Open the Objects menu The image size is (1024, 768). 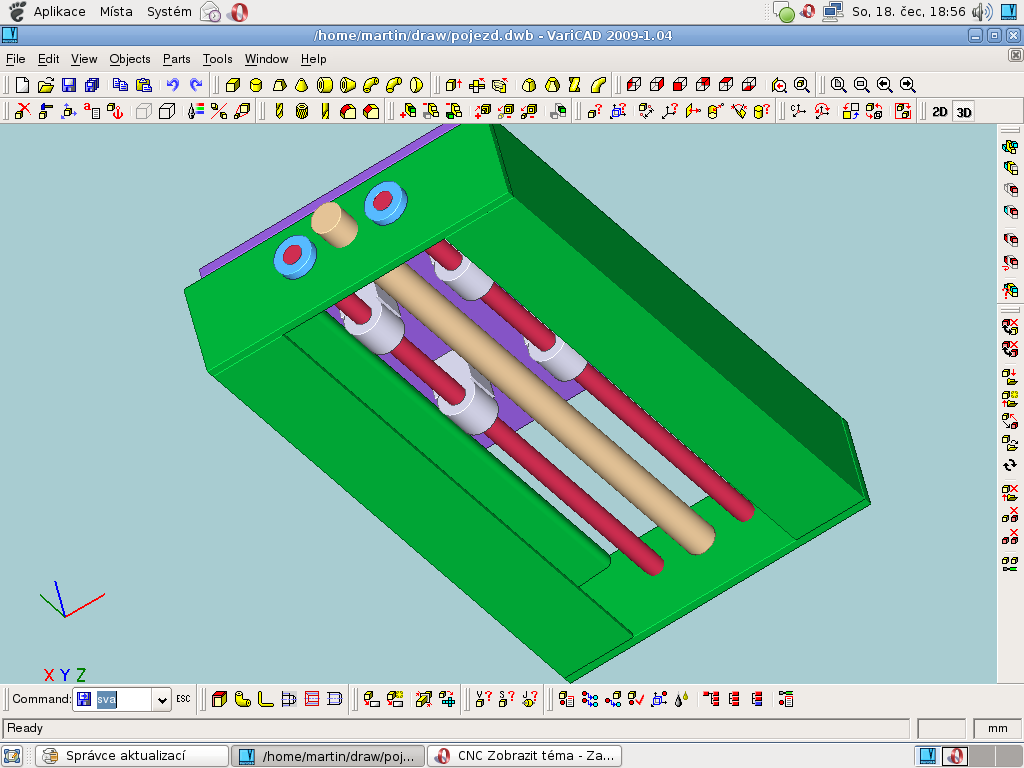pos(130,59)
